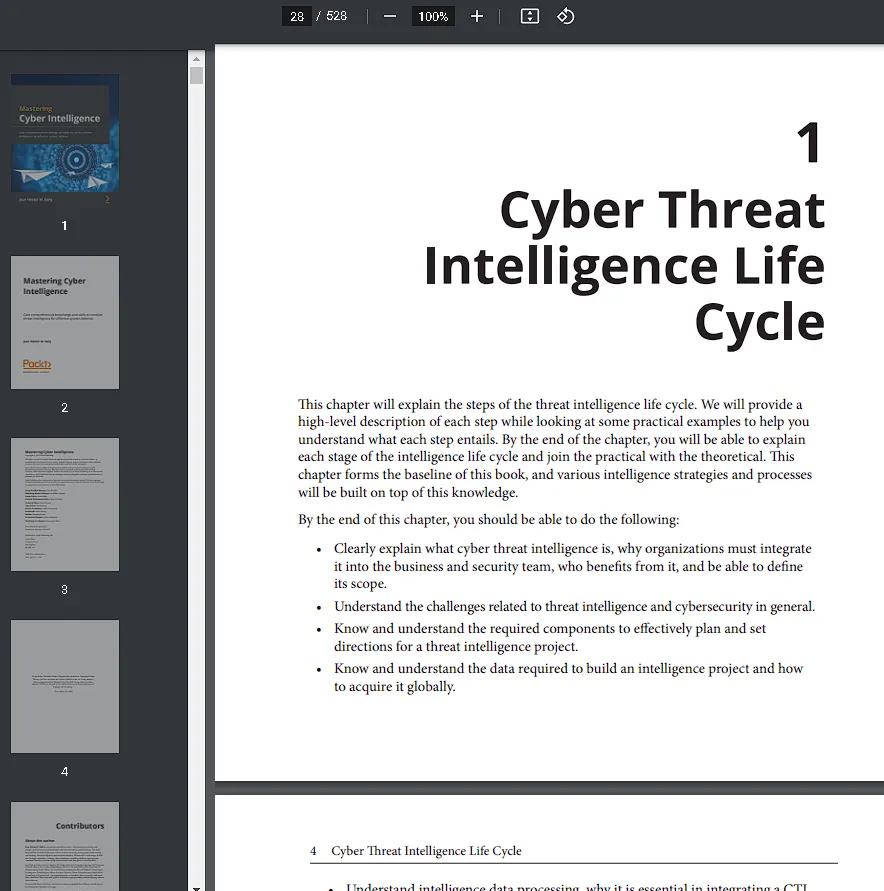Toggle the fit to page icon

point(530,16)
